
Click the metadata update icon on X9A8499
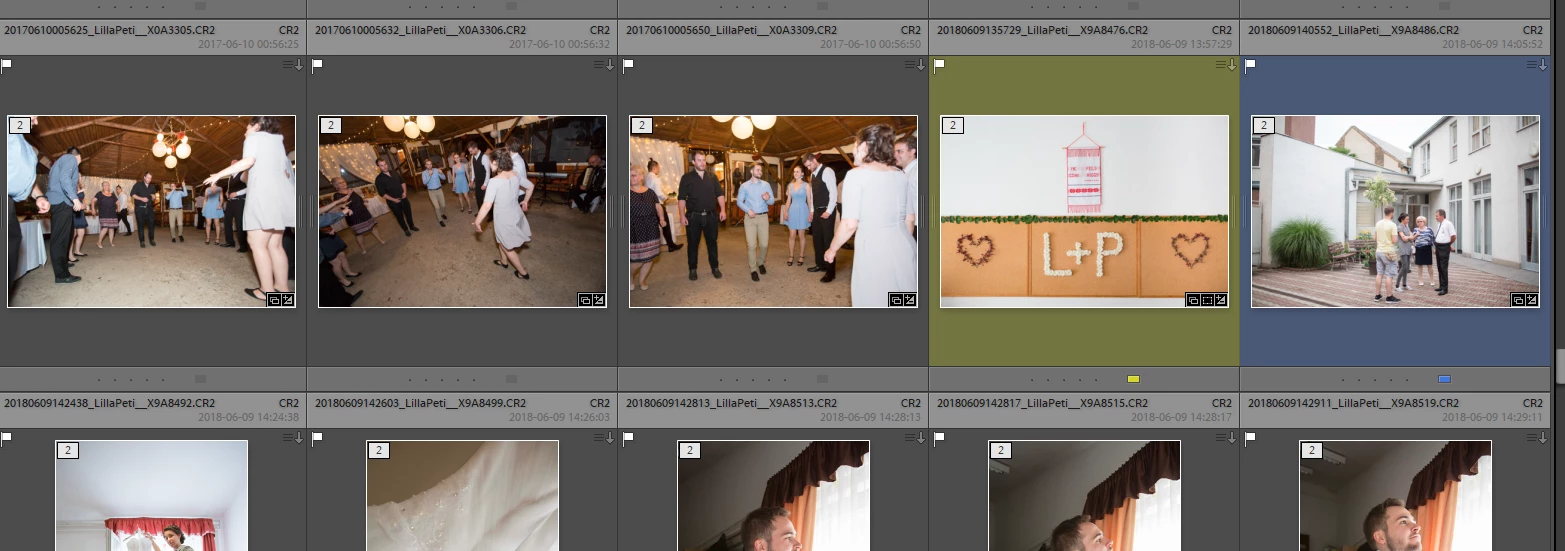(x=604, y=437)
